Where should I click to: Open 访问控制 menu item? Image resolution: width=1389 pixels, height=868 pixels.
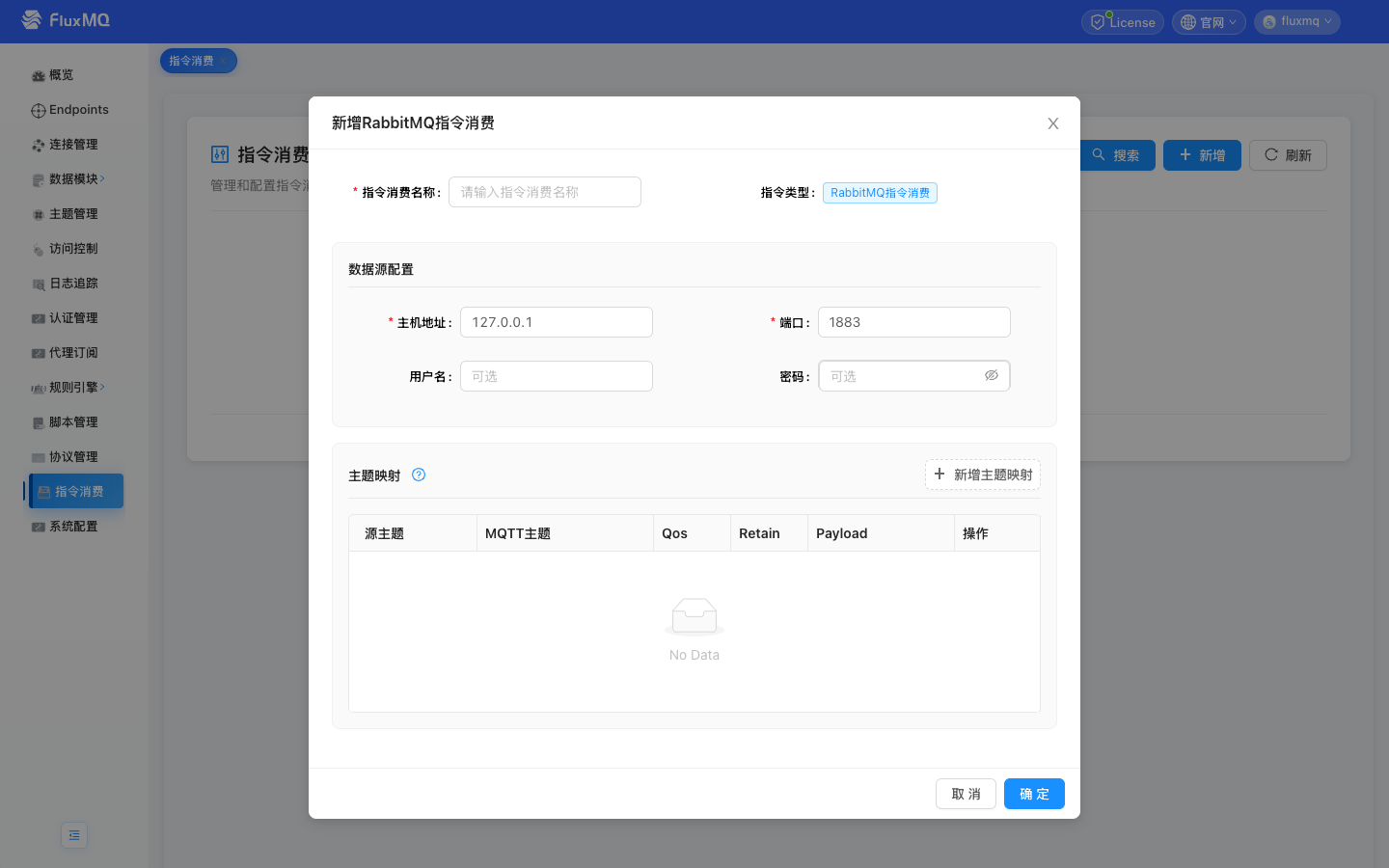pos(74,249)
